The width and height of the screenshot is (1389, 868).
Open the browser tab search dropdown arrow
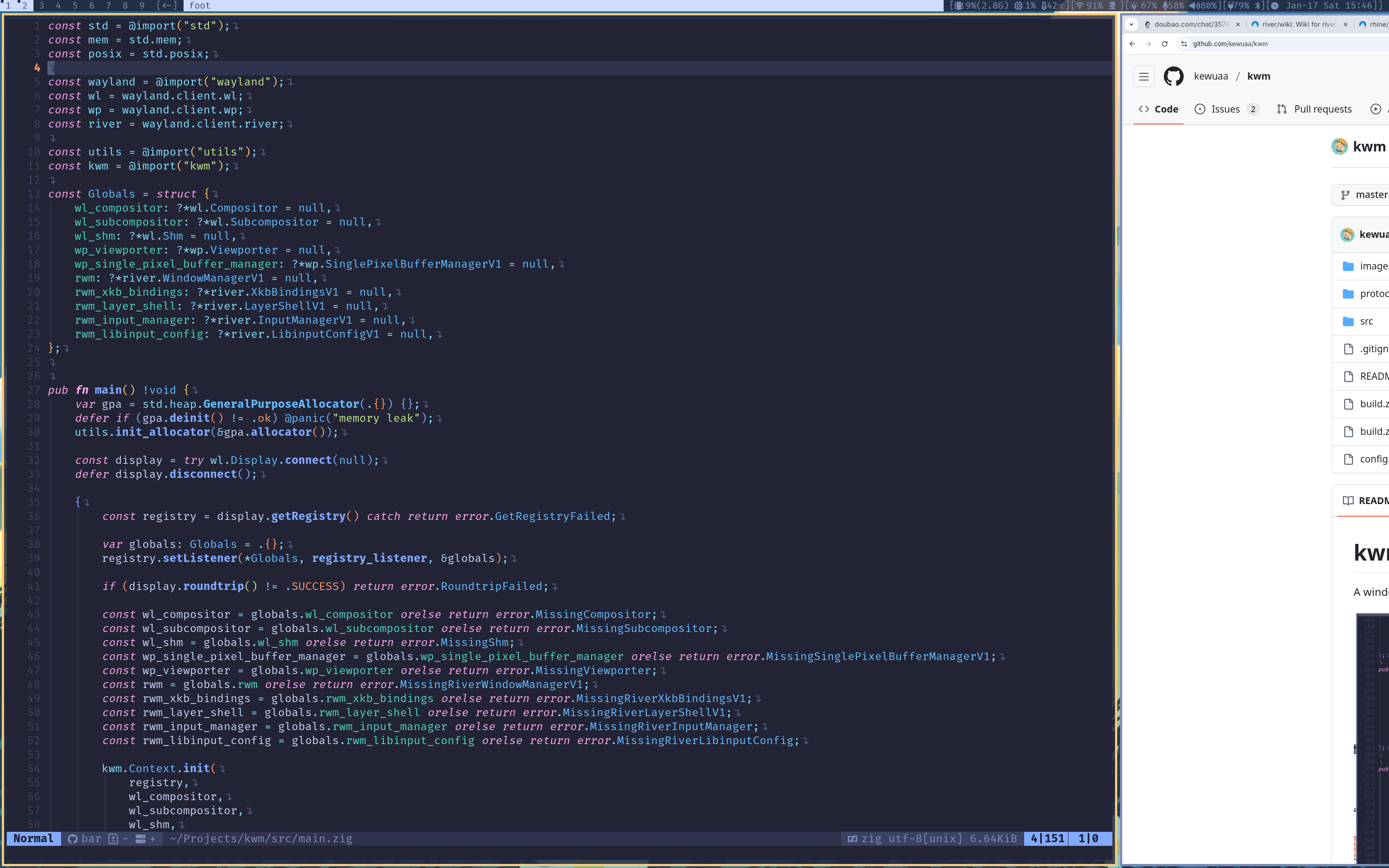click(x=1132, y=24)
